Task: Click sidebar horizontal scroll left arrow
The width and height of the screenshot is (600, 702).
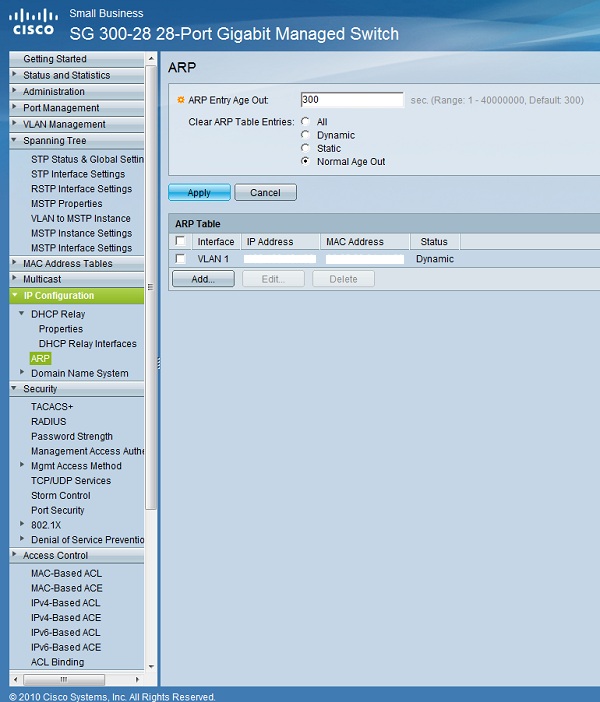Action: [16, 679]
